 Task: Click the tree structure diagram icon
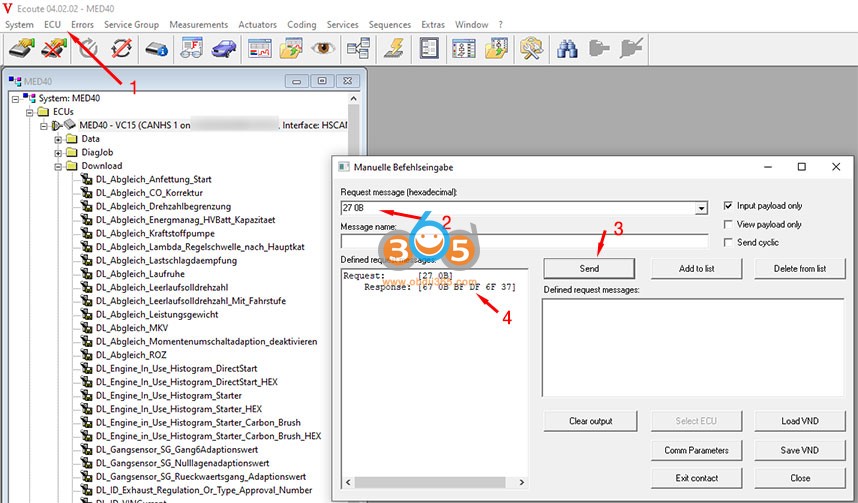click(x=358, y=48)
